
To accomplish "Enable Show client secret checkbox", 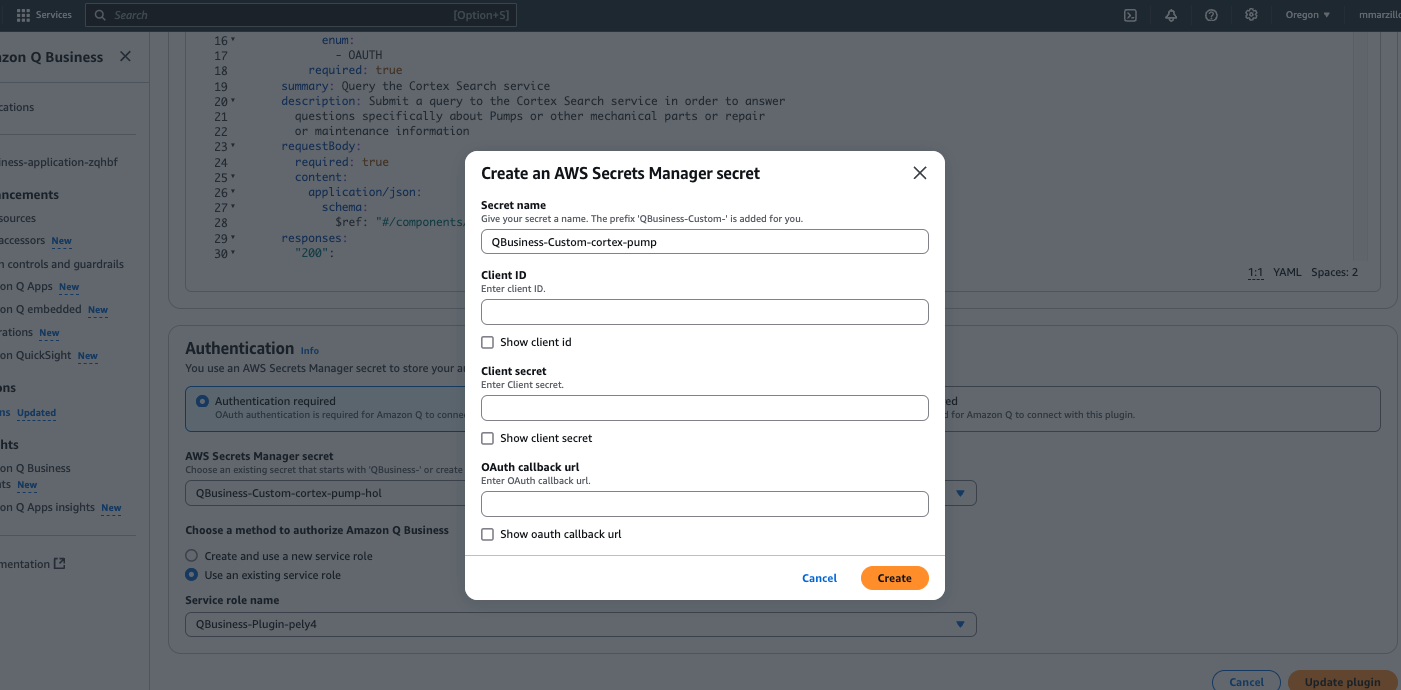I will point(488,438).
